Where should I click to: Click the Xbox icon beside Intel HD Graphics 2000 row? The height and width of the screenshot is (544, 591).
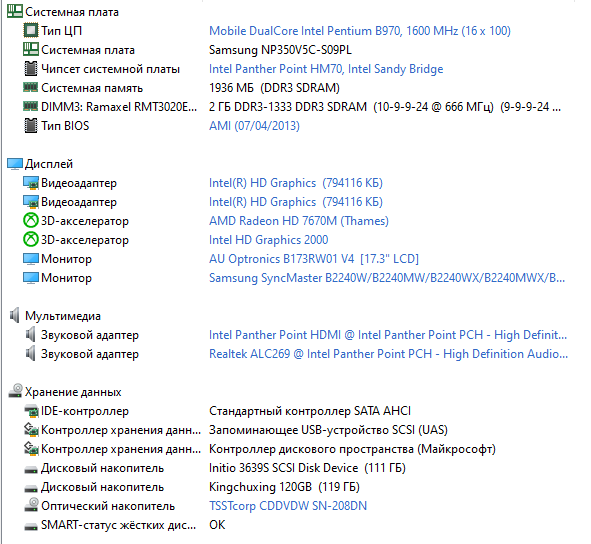coord(31,239)
